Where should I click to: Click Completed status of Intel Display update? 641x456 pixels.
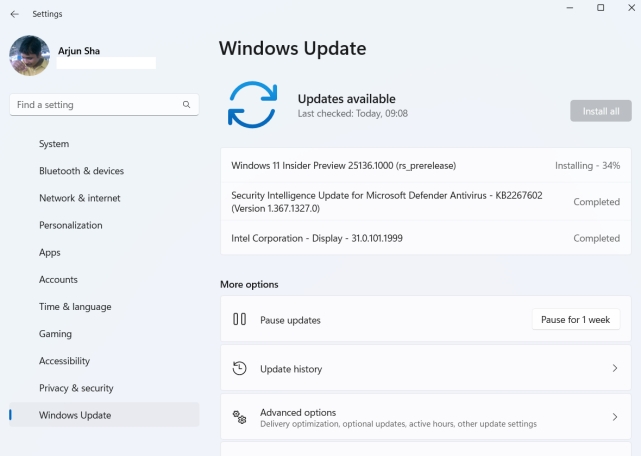(x=596, y=238)
